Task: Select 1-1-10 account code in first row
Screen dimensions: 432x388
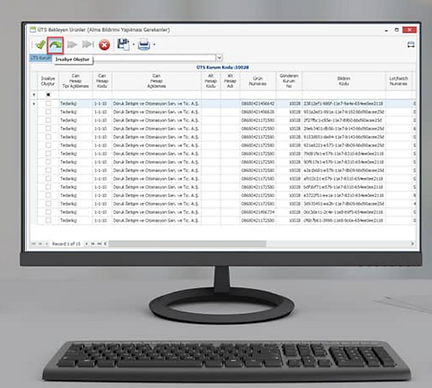Action: click(102, 104)
